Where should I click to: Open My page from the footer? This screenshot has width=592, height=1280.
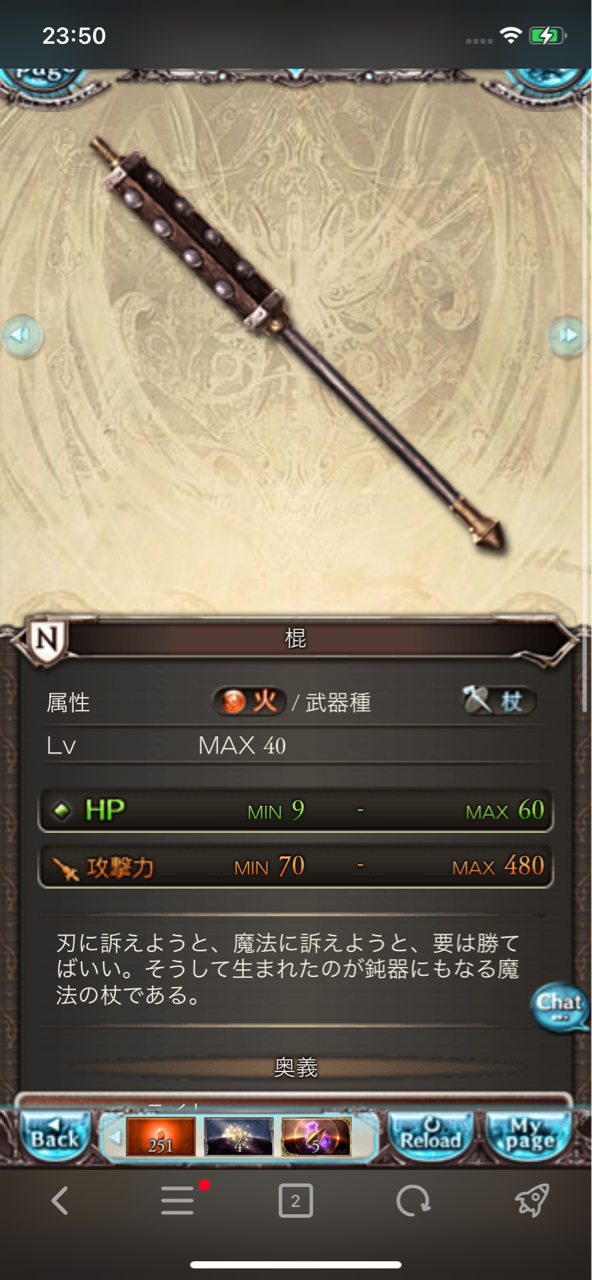526,1133
